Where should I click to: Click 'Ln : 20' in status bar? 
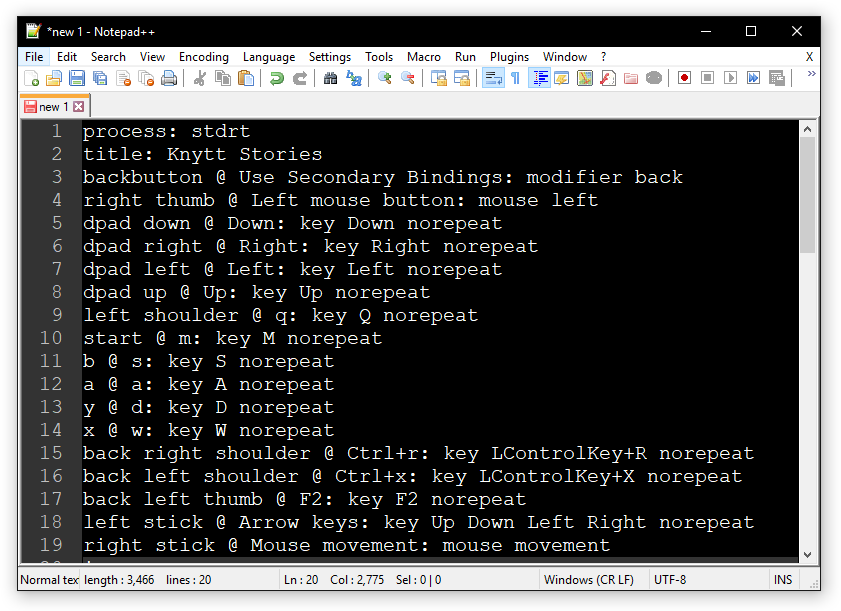301,580
